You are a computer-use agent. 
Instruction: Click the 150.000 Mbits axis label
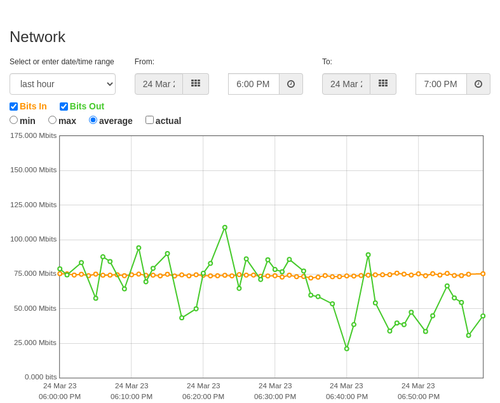point(33,170)
